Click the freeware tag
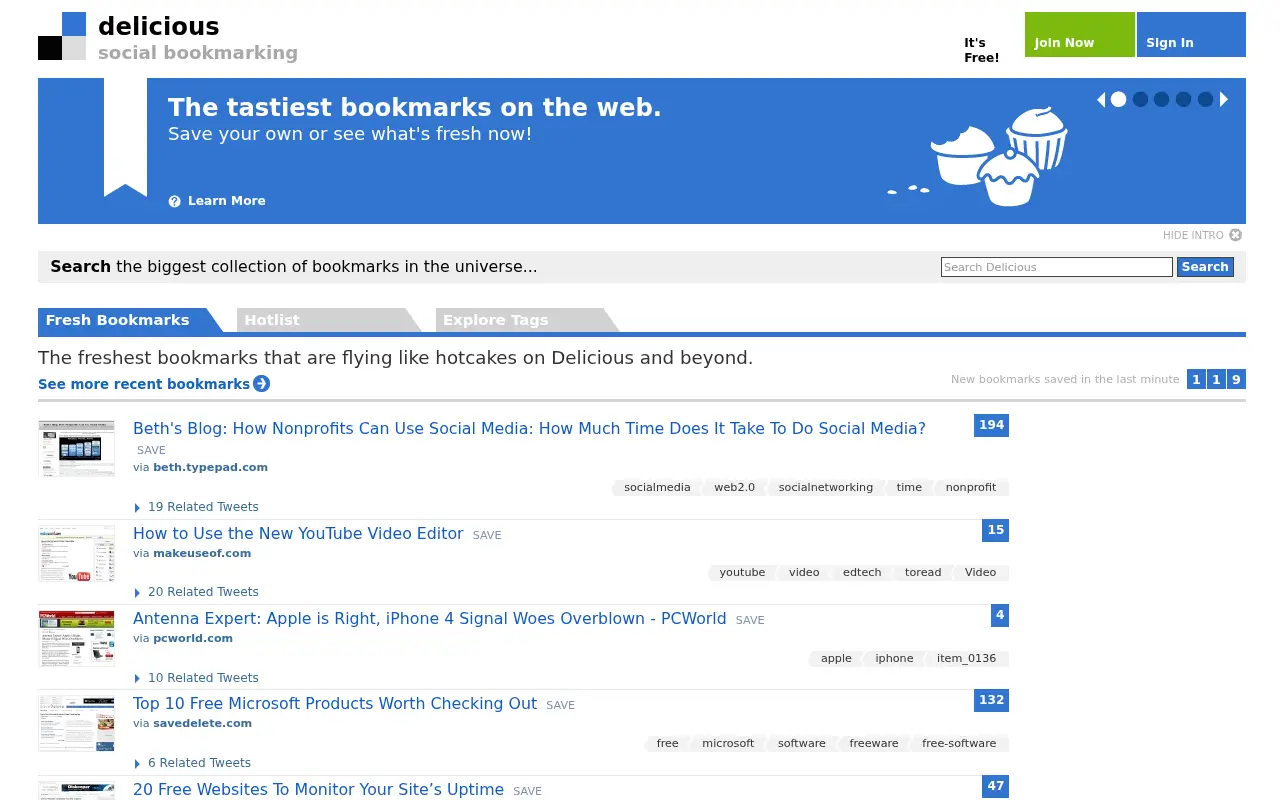Image resolution: width=1280 pixels, height=800 pixels. [x=874, y=743]
